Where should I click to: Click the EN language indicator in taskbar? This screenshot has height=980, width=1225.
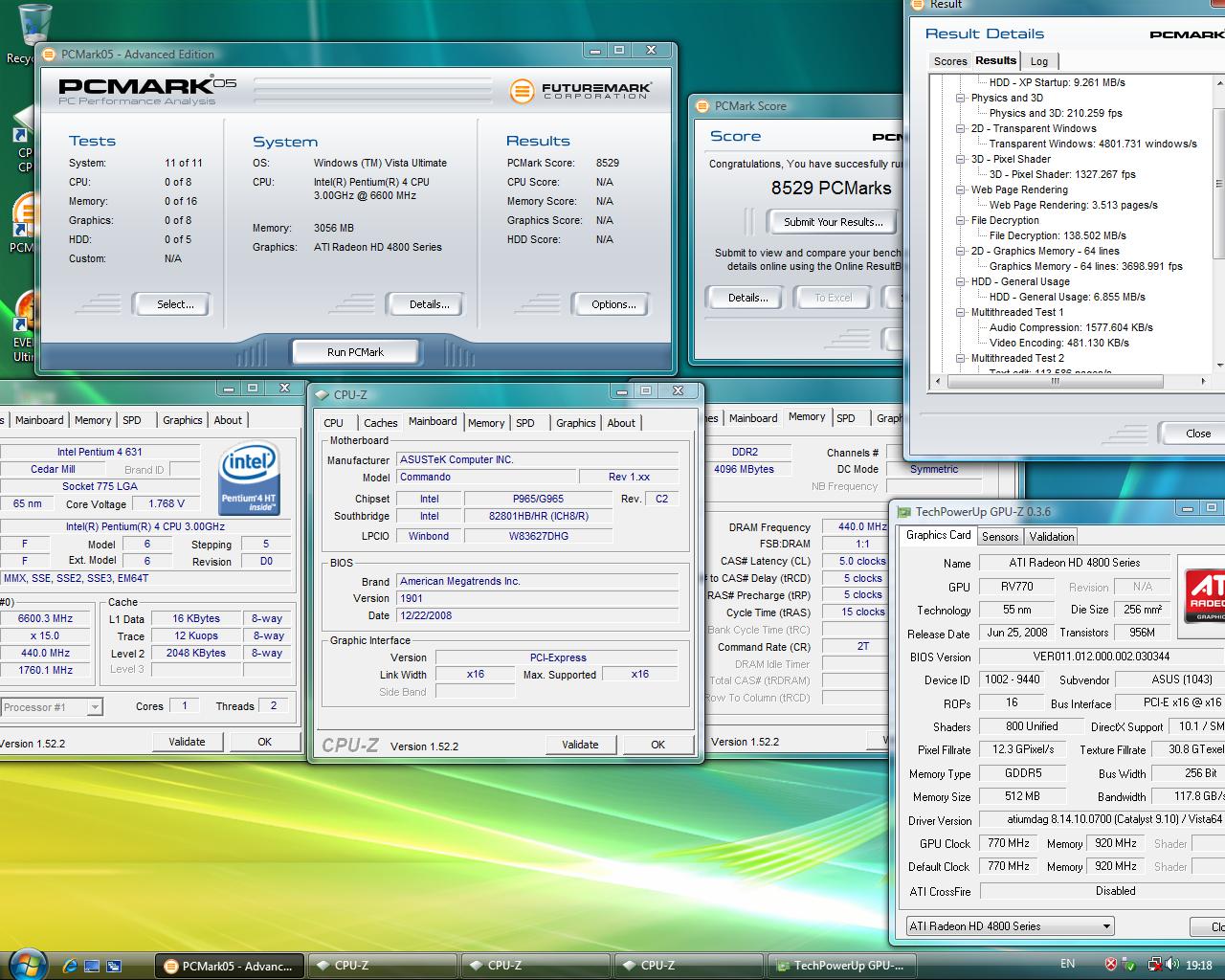click(x=1067, y=965)
